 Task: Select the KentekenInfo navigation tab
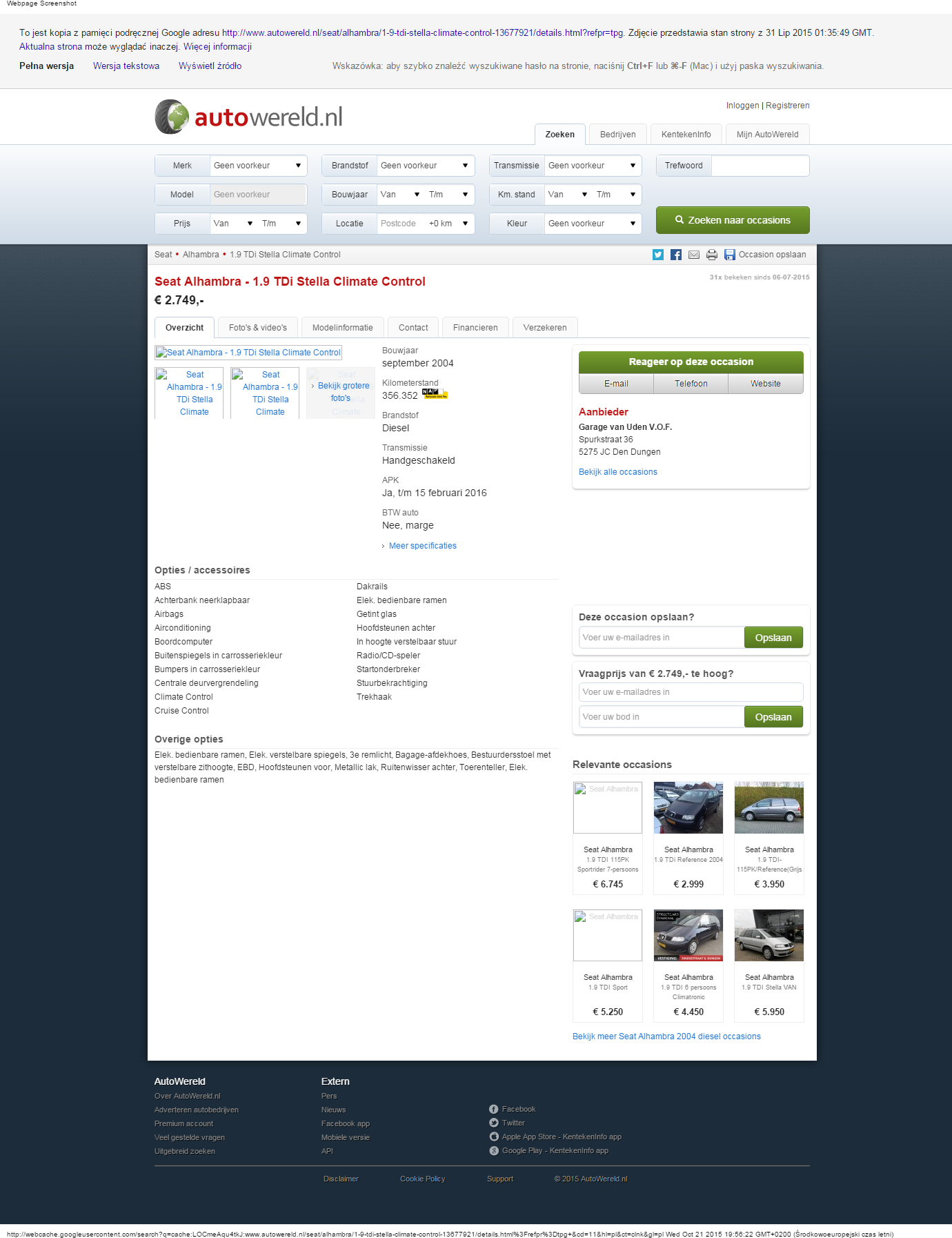tap(686, 135)
